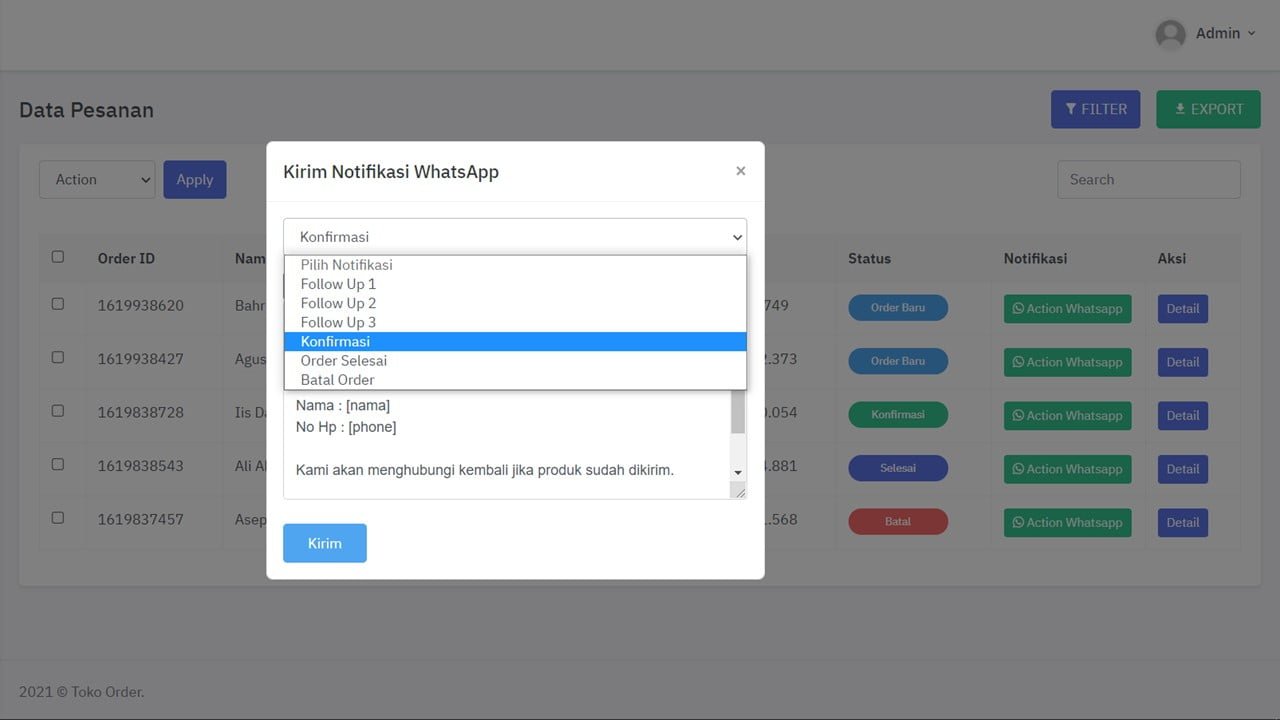Click WhatsApp icon for order 1619938620

click(1018, 309)
